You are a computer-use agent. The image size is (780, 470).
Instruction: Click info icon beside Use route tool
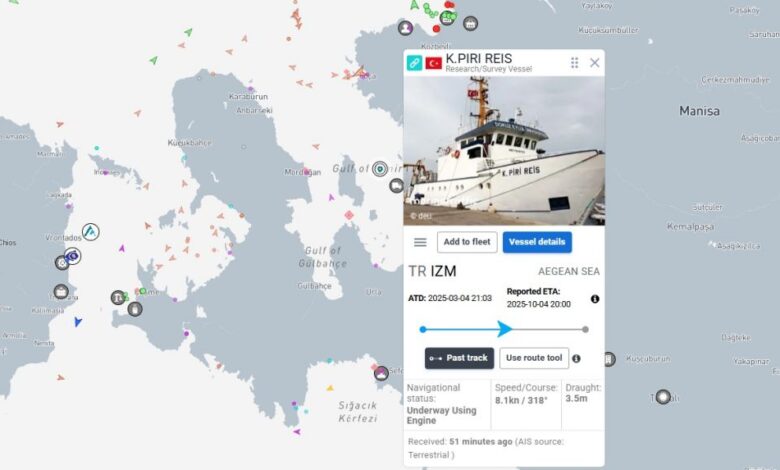(x=576, y=359)
